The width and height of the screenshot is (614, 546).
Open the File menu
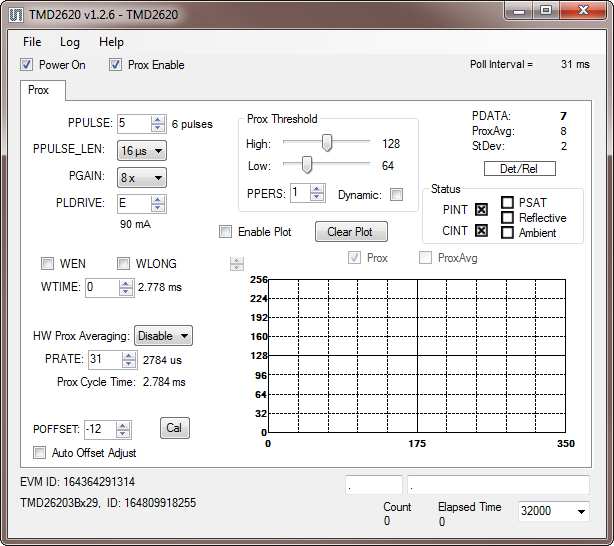coord(32,42)
